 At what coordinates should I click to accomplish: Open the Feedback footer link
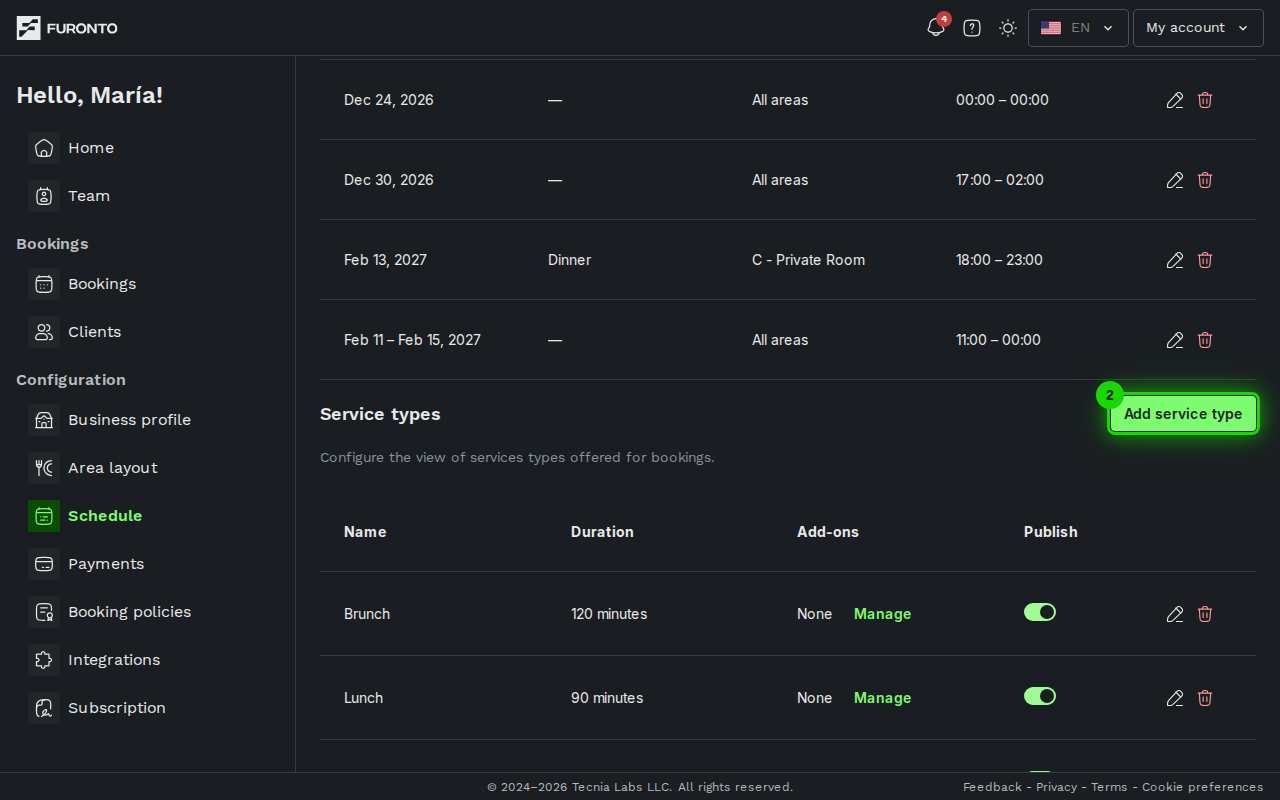click(992, 787)
